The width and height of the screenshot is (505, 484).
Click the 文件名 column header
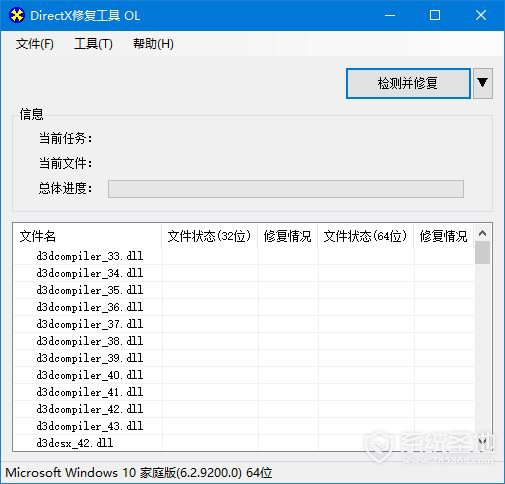coord(87,236)
